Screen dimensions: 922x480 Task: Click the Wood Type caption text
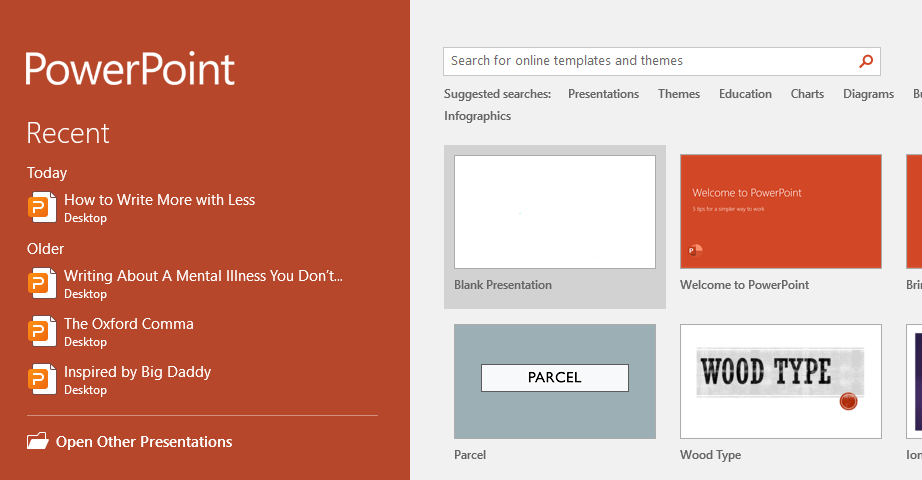click(x=710, y=455)
